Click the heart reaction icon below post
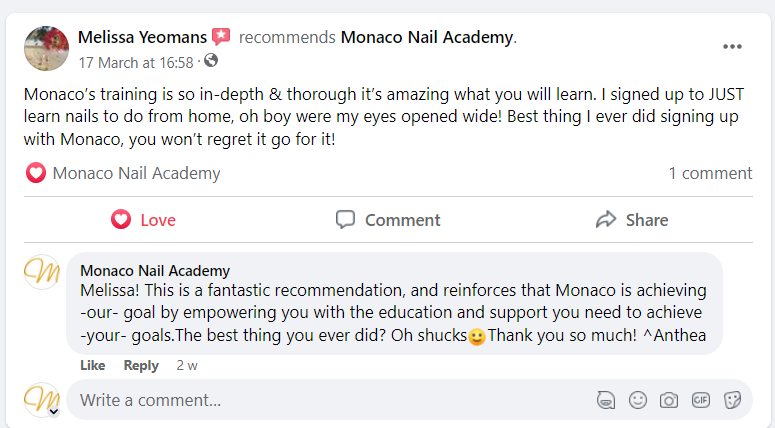Viewport: 775px width, 428px height. pyautogui.click(x=36, y=173)
